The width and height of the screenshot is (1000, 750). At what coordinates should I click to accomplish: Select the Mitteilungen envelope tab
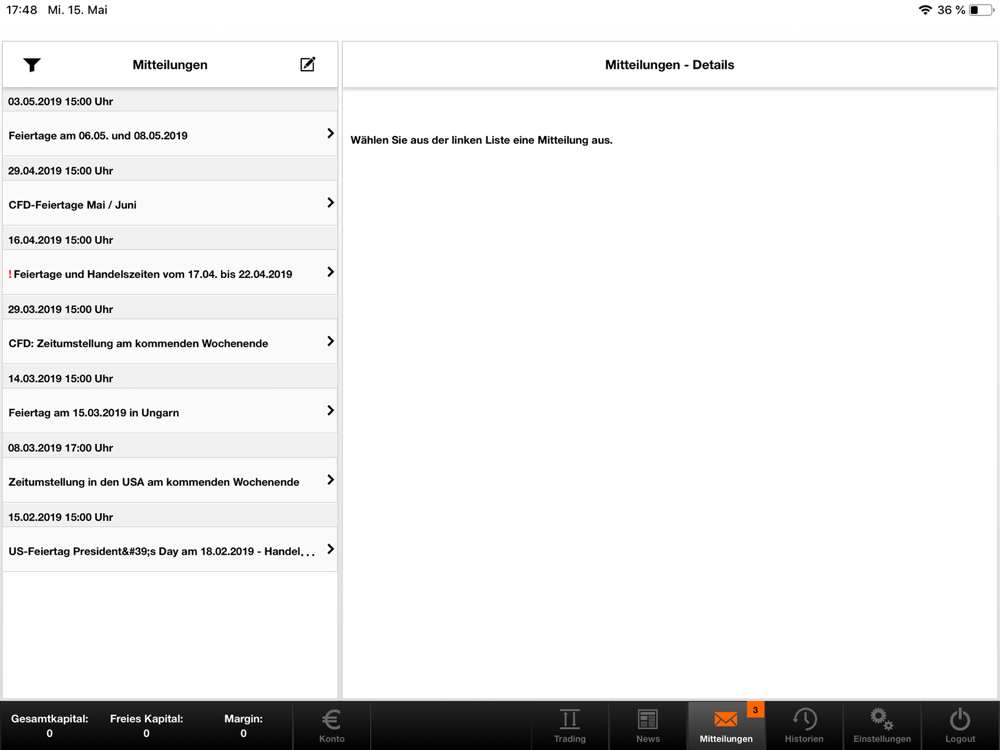pyautogui.click(x=726, y=726)
